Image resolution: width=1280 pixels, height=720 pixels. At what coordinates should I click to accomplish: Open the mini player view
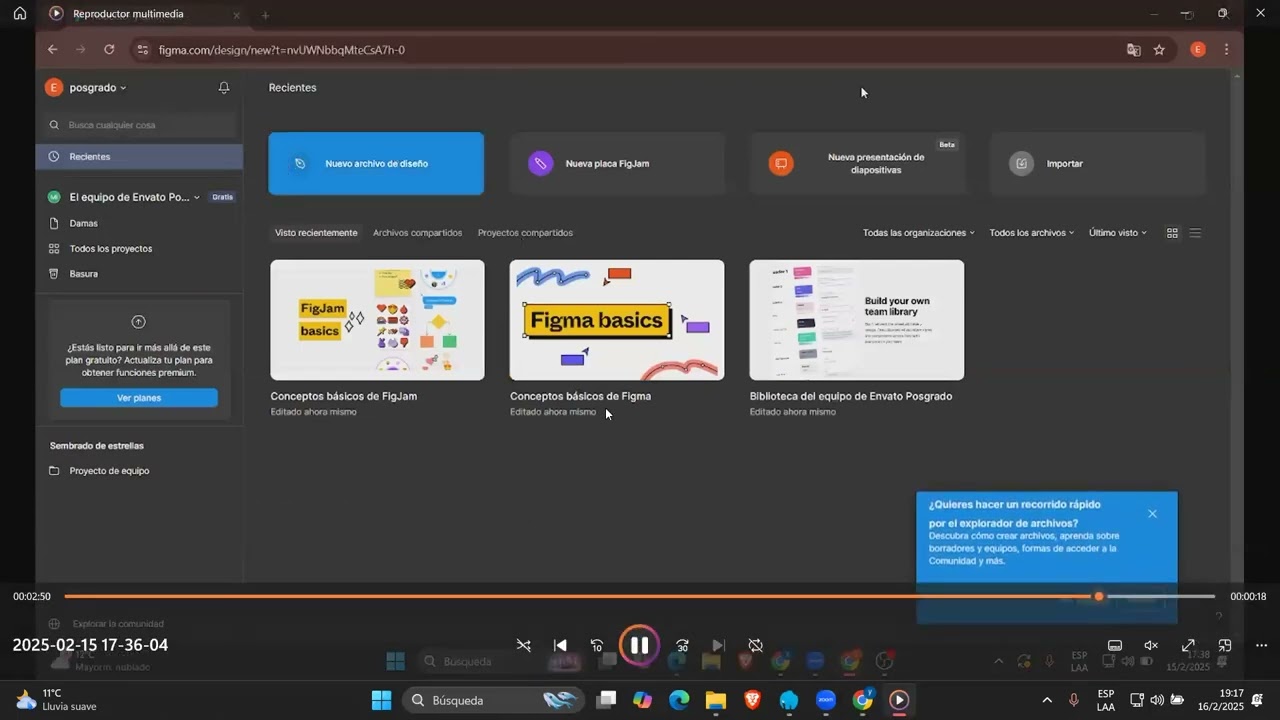[x=1225, y=646]
